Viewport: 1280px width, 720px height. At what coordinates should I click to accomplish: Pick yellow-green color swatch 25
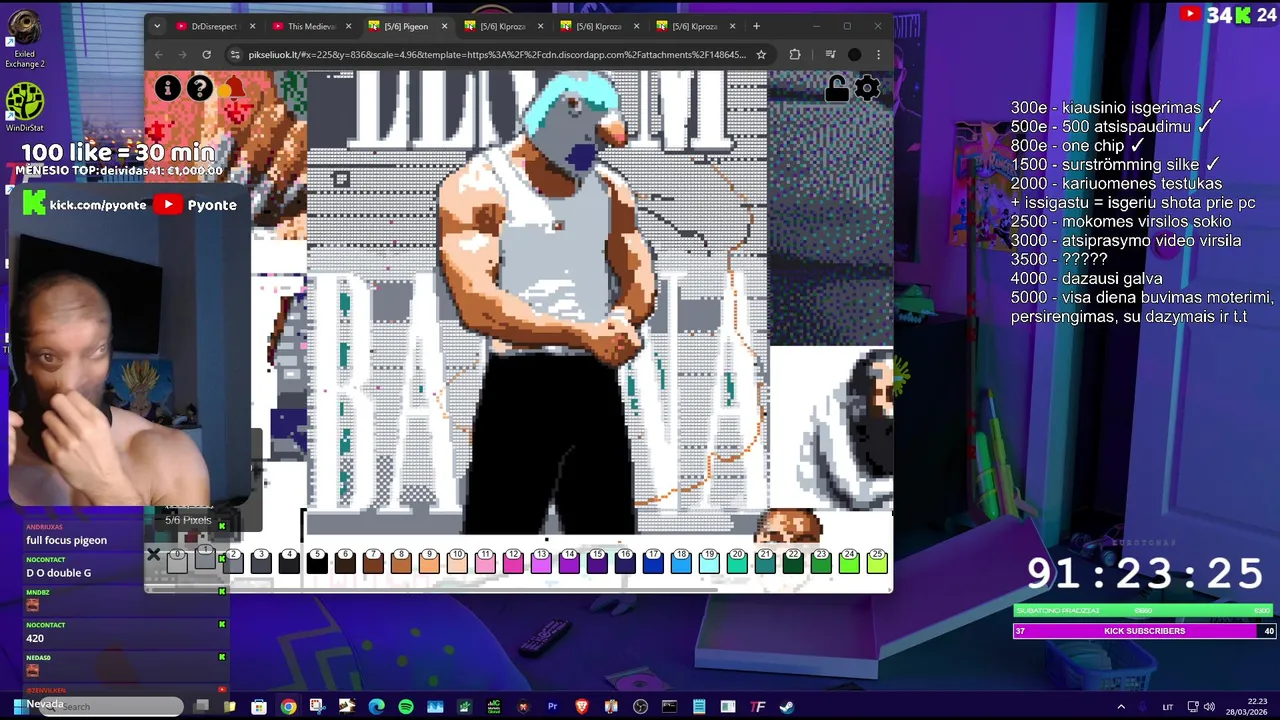coord(877,562)
